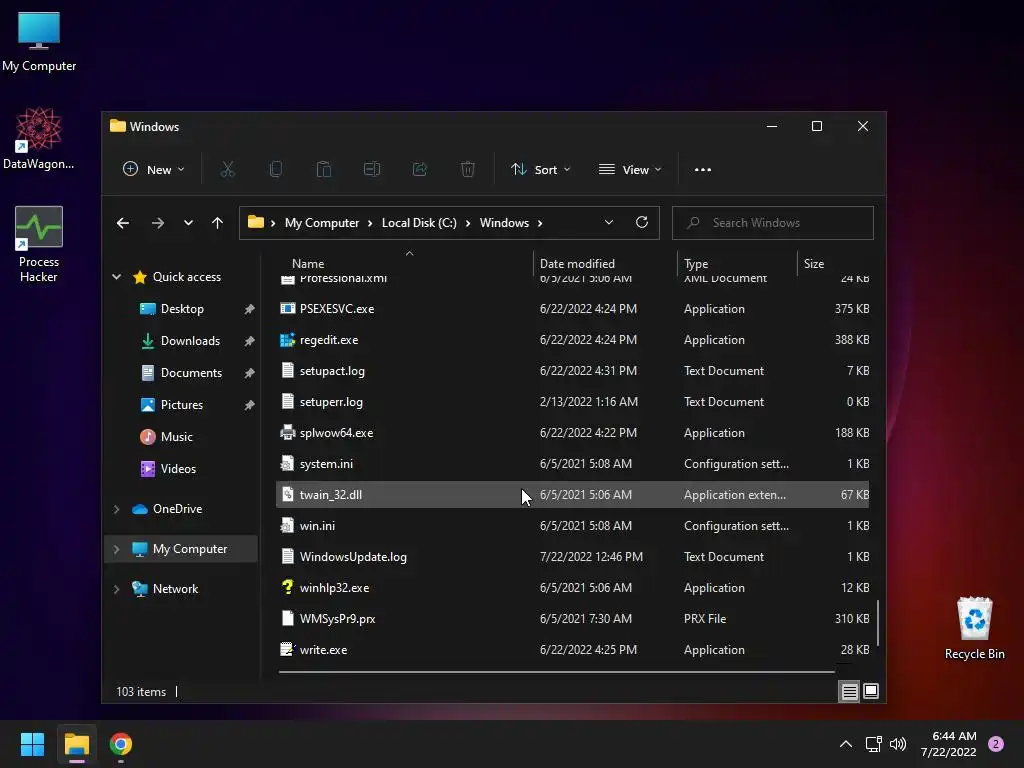Click the Cut scissors icon in toolbar
Image resolution: width=1024 pixels, height=768 pixels.
[x=227, y=170]
